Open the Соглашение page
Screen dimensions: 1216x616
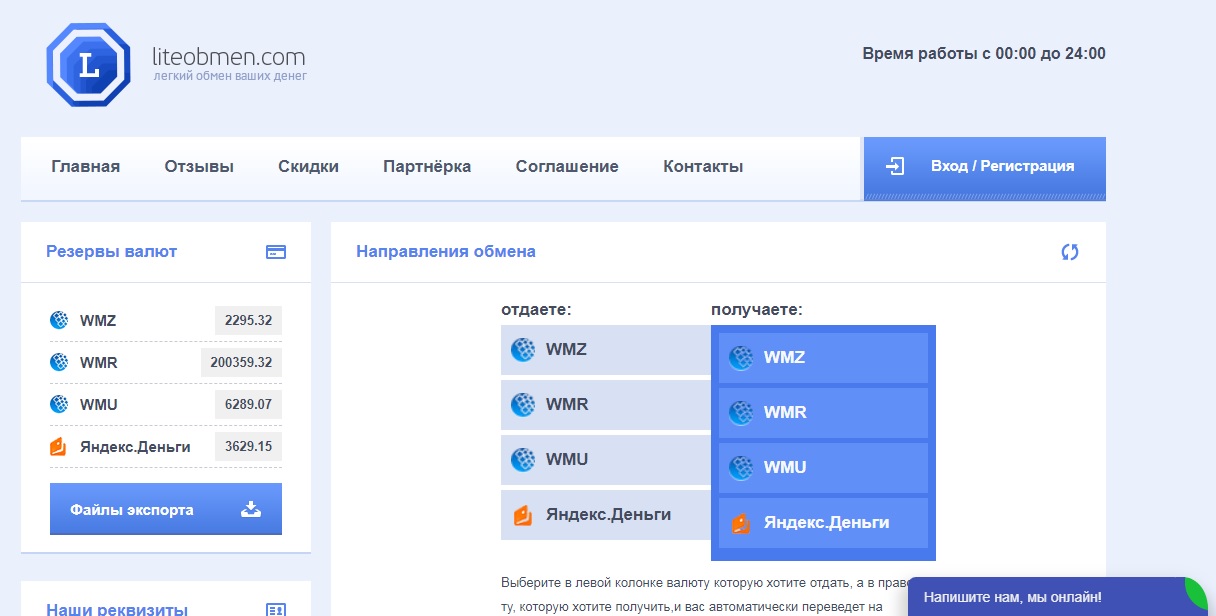coord(567,167)
